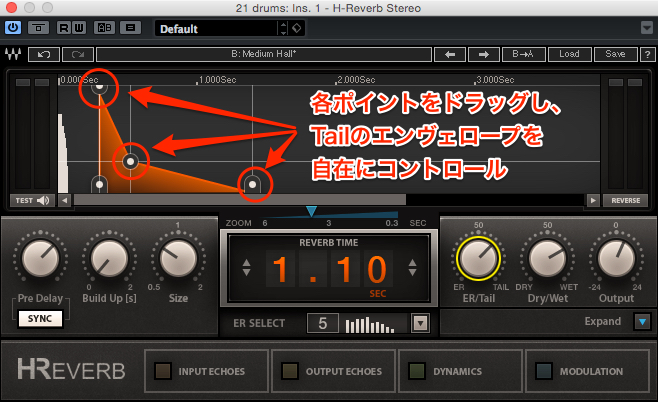Click the HReverb logo text
The width and height of the screenshot is (658, 402).
pos(71,370)
